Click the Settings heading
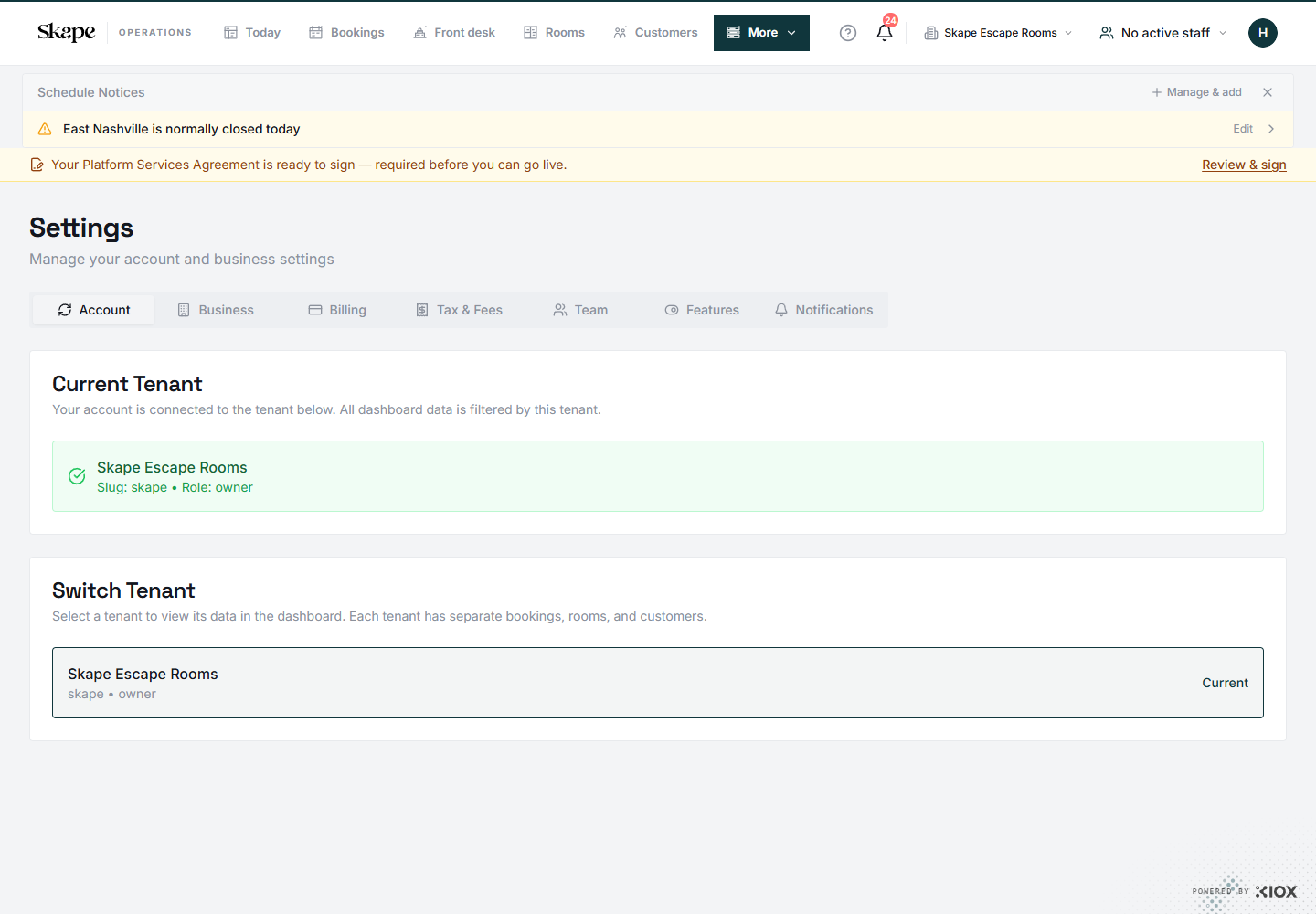The height and width of the screenshot is (914, 1316). (x=81, y=228)
